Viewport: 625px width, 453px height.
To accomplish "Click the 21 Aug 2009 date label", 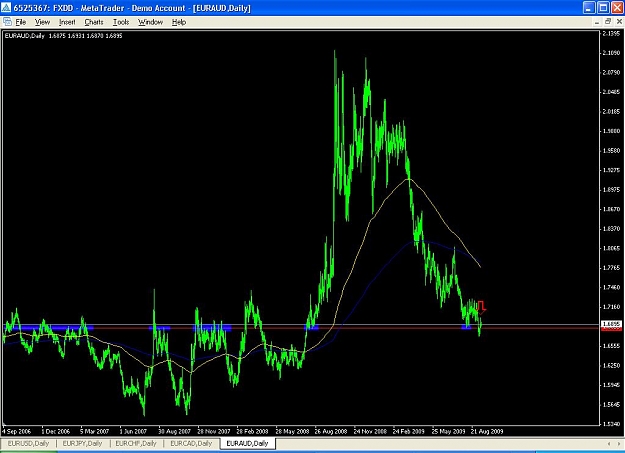I will pos(487,431).
